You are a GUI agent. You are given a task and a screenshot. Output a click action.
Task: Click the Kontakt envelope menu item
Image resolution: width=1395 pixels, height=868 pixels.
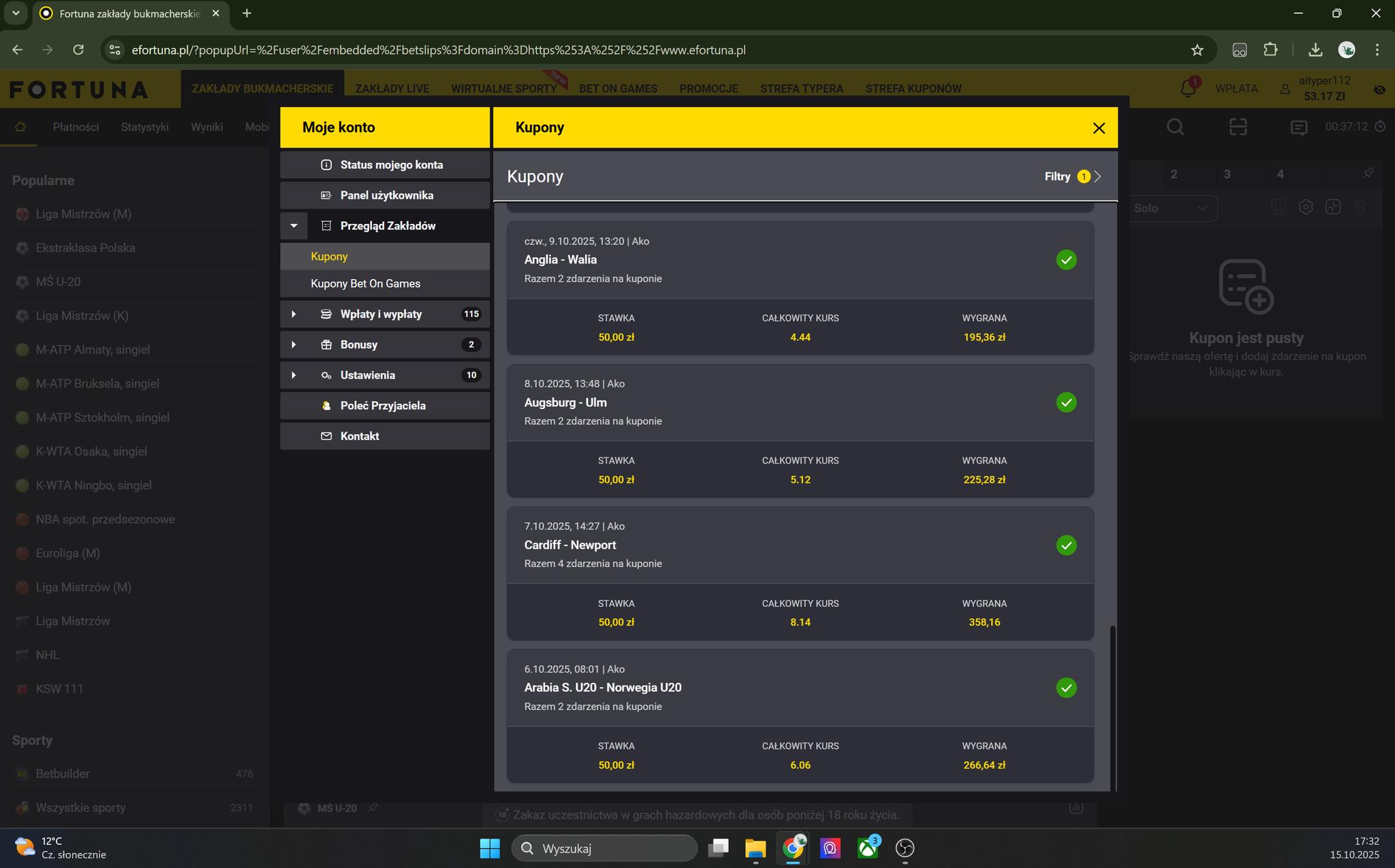pos(359,436)
